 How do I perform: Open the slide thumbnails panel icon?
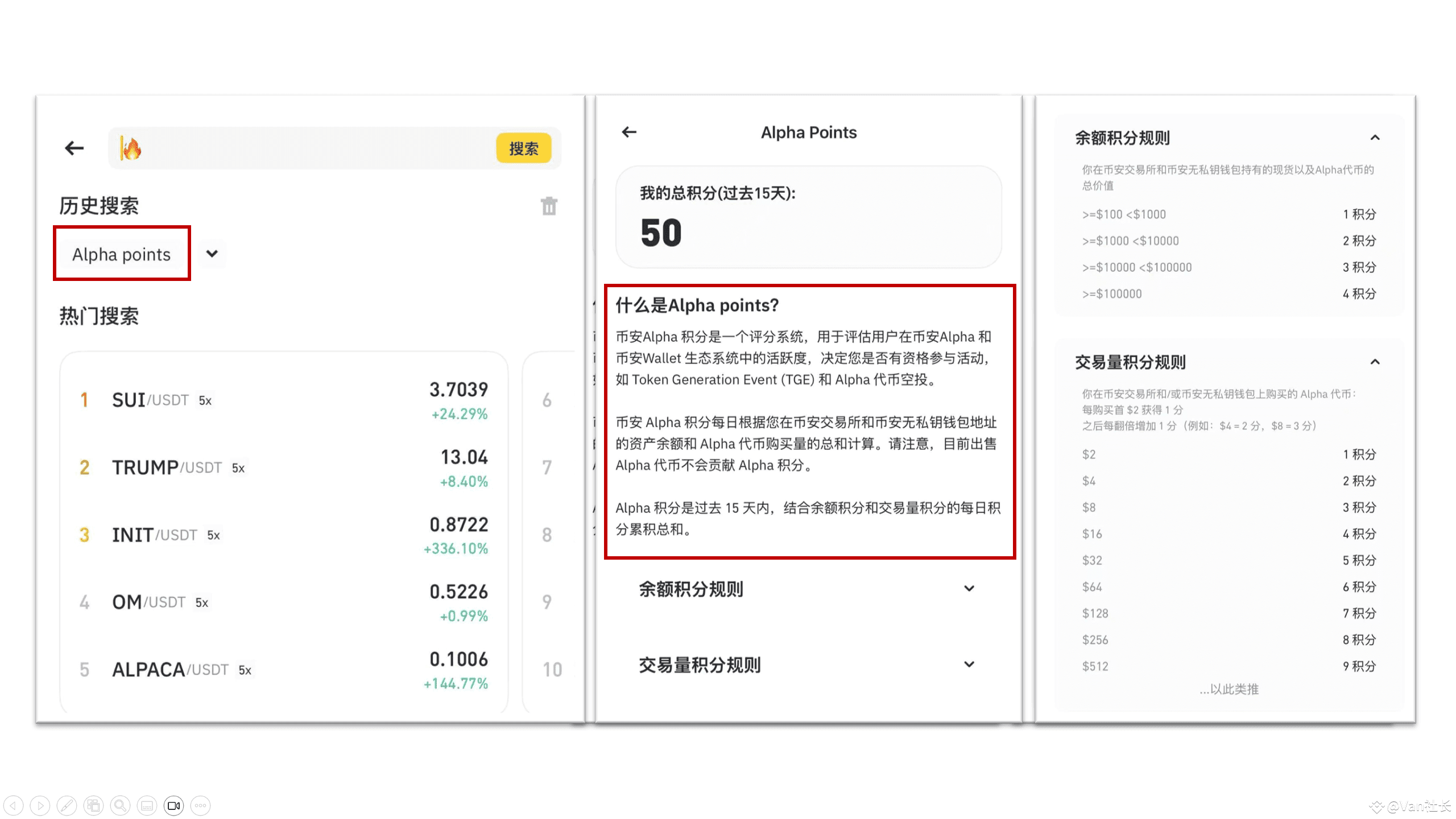(x=93, y=805)
